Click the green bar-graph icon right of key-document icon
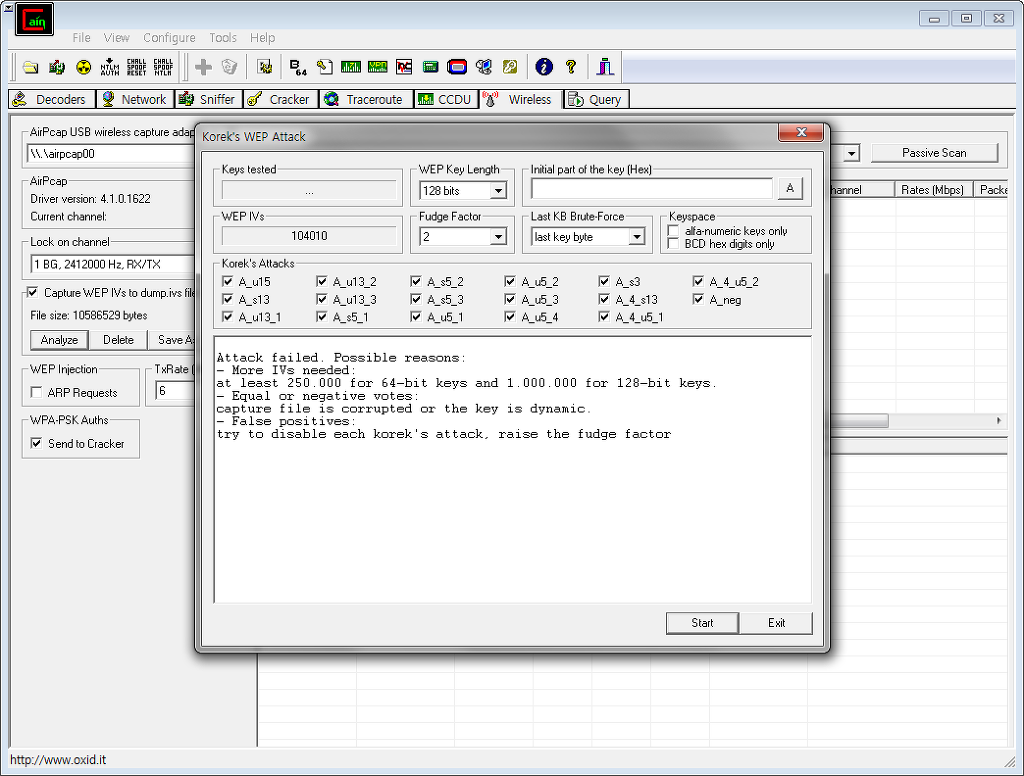This screenshot has width=1024, height=776. tap(351, 67)
